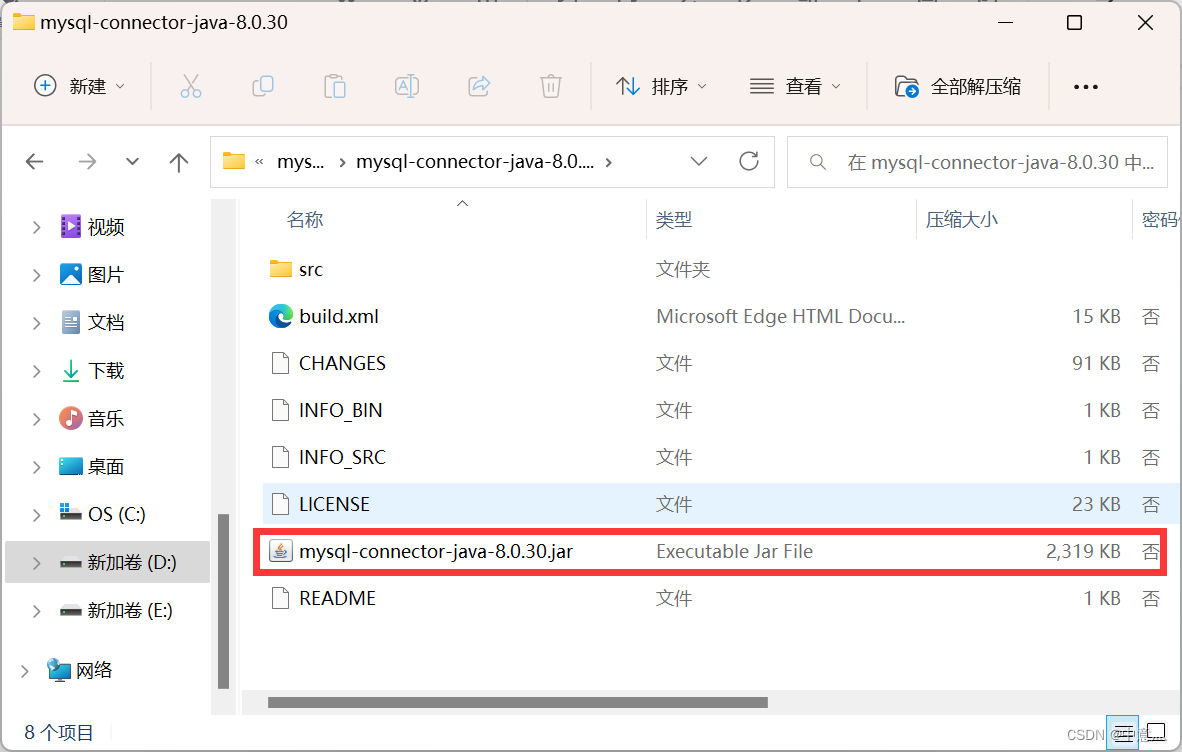Switch to details view icon in status bar
This screenshot has height=752, width=1182.
coord(1122,732)
